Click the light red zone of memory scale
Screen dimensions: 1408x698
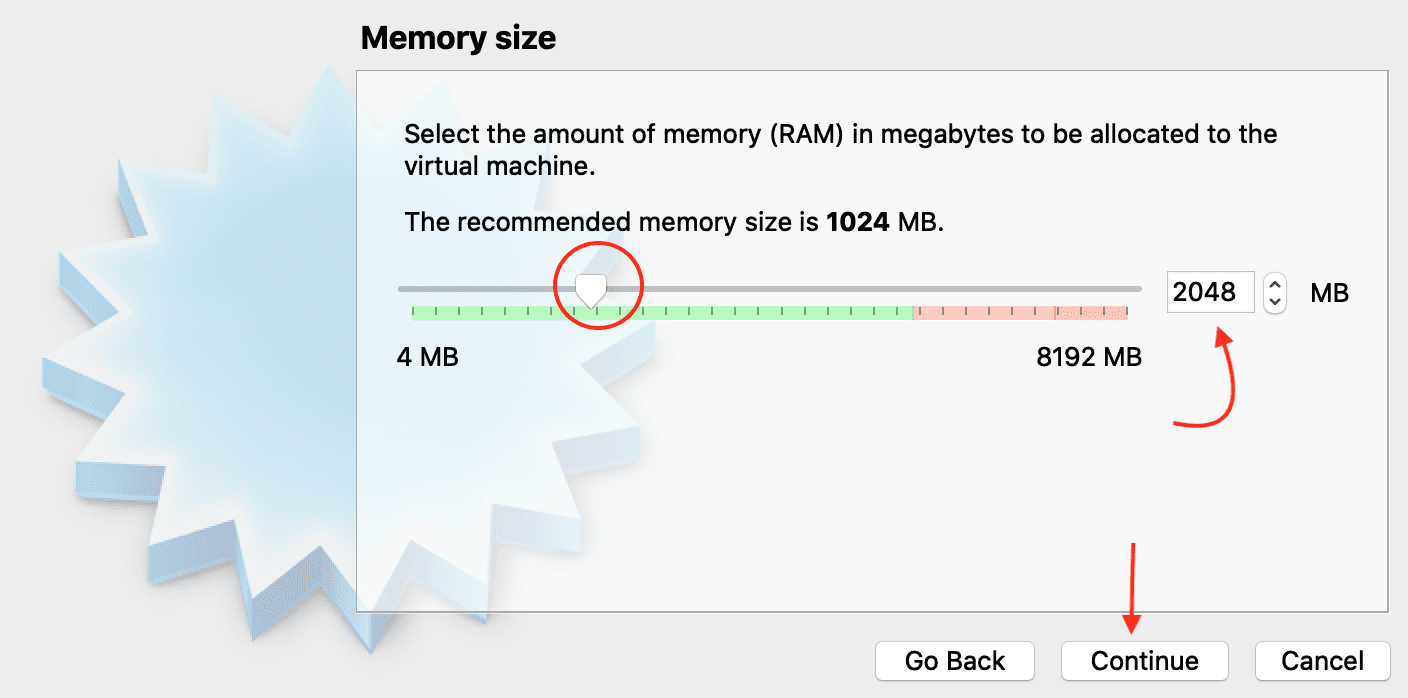(980, 313)
